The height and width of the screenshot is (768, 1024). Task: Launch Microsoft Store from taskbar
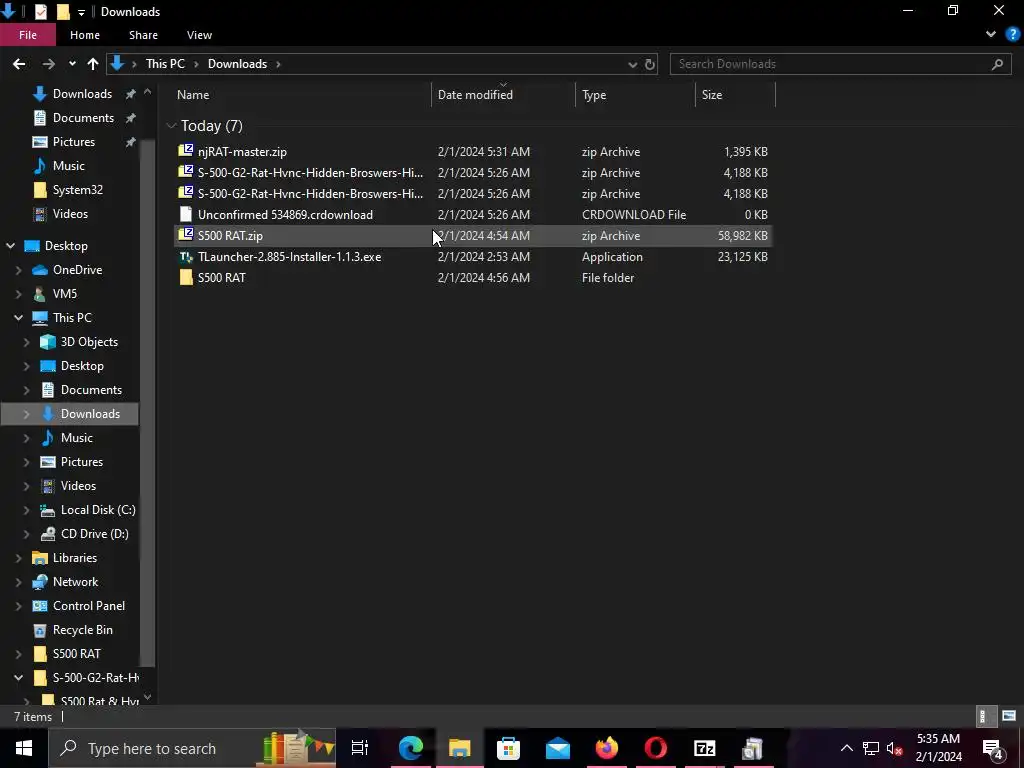tap(509, 748)
